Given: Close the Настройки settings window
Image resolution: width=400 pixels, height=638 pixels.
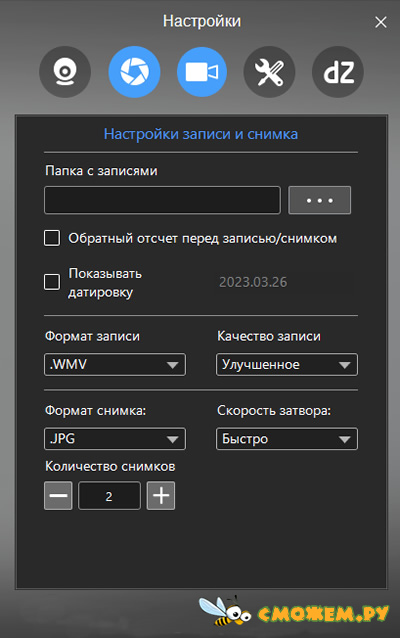Looking at the screenshot, I should (380, 22).
